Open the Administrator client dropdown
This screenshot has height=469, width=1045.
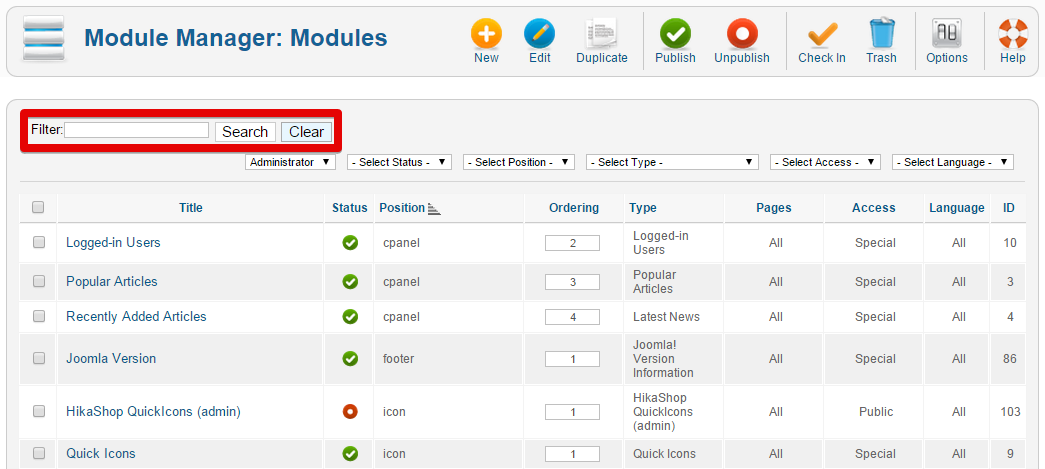coord(291,162)
